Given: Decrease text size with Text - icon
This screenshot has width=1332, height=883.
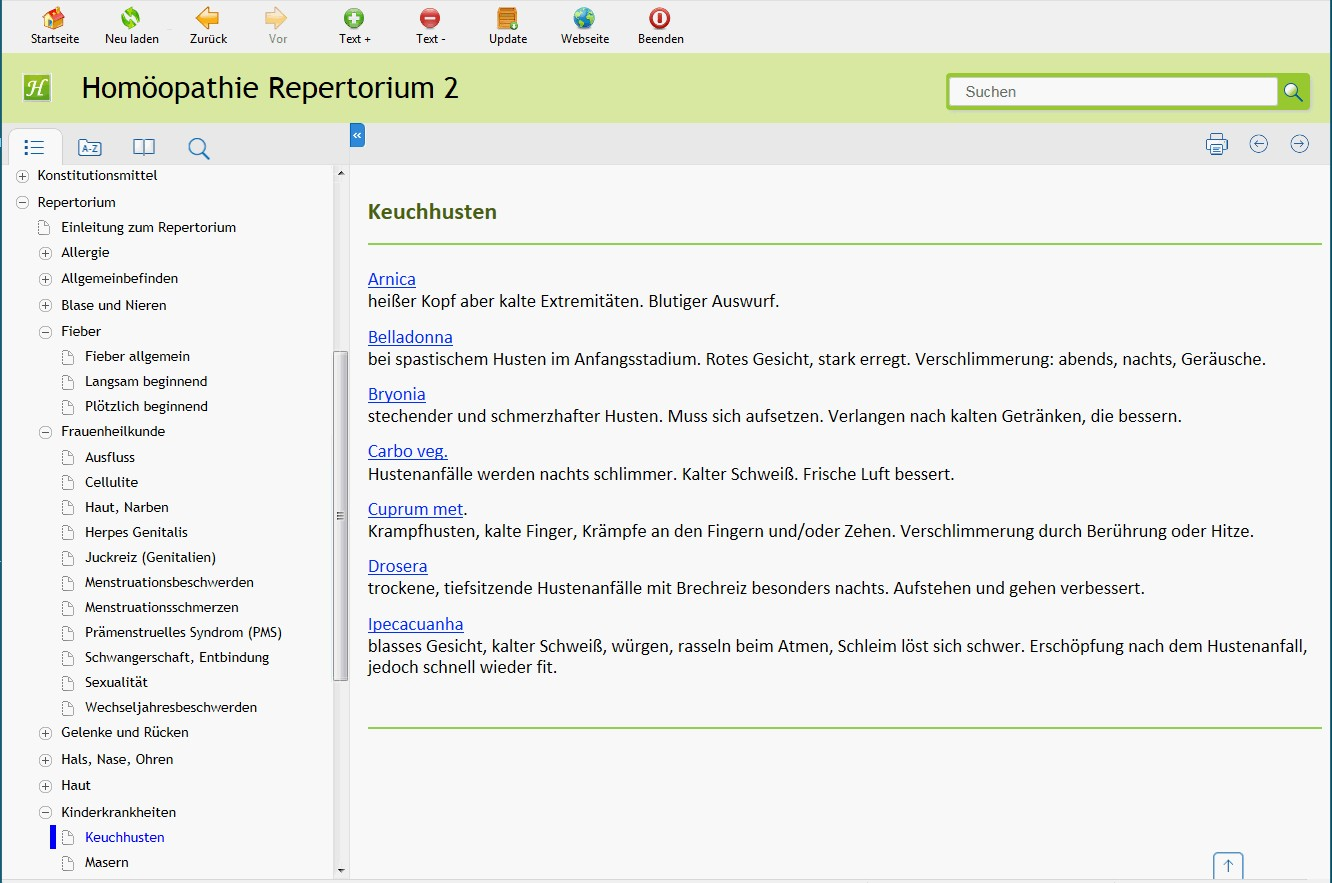Looking at the screenshot, I should click(430, 19).
